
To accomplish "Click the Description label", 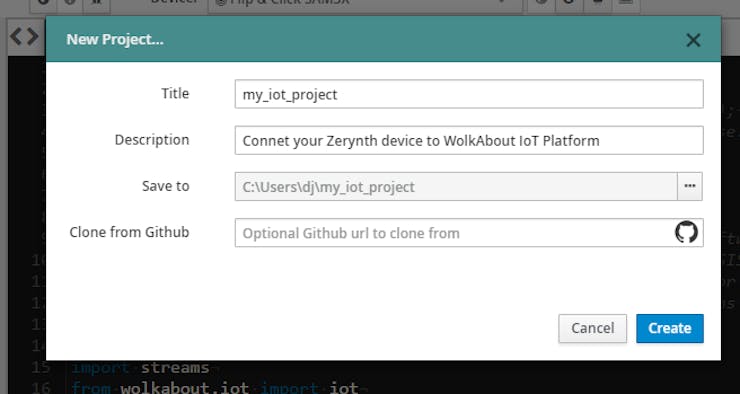I will pos(152,140).
